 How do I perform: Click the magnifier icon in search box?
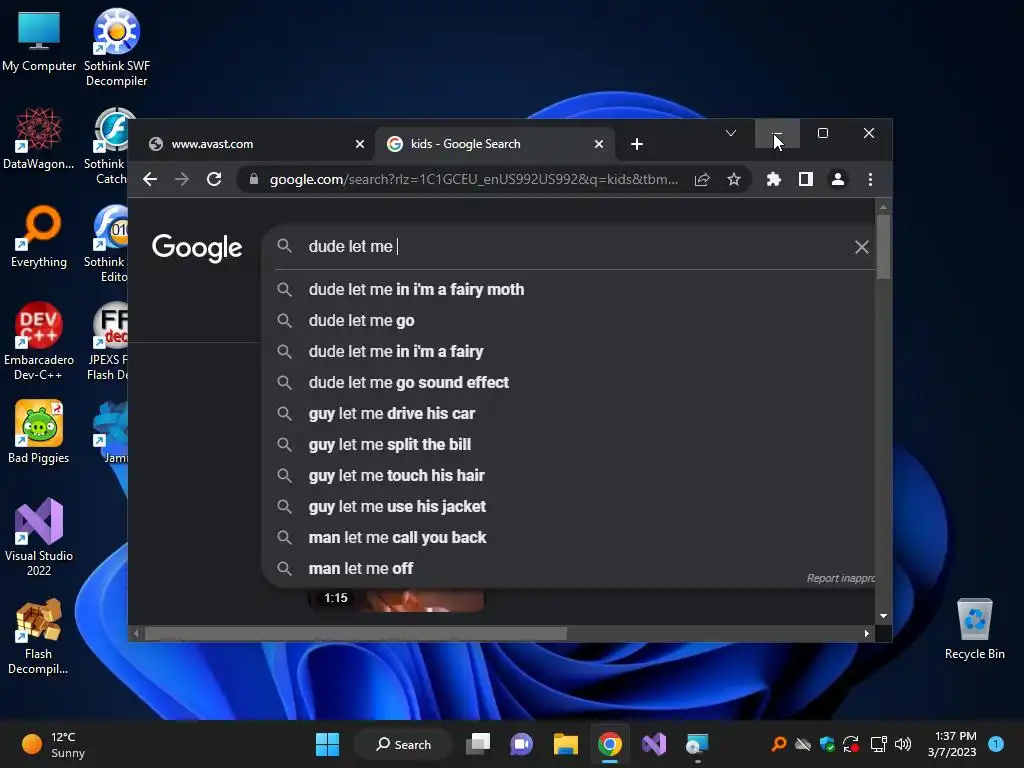[284, 246]
